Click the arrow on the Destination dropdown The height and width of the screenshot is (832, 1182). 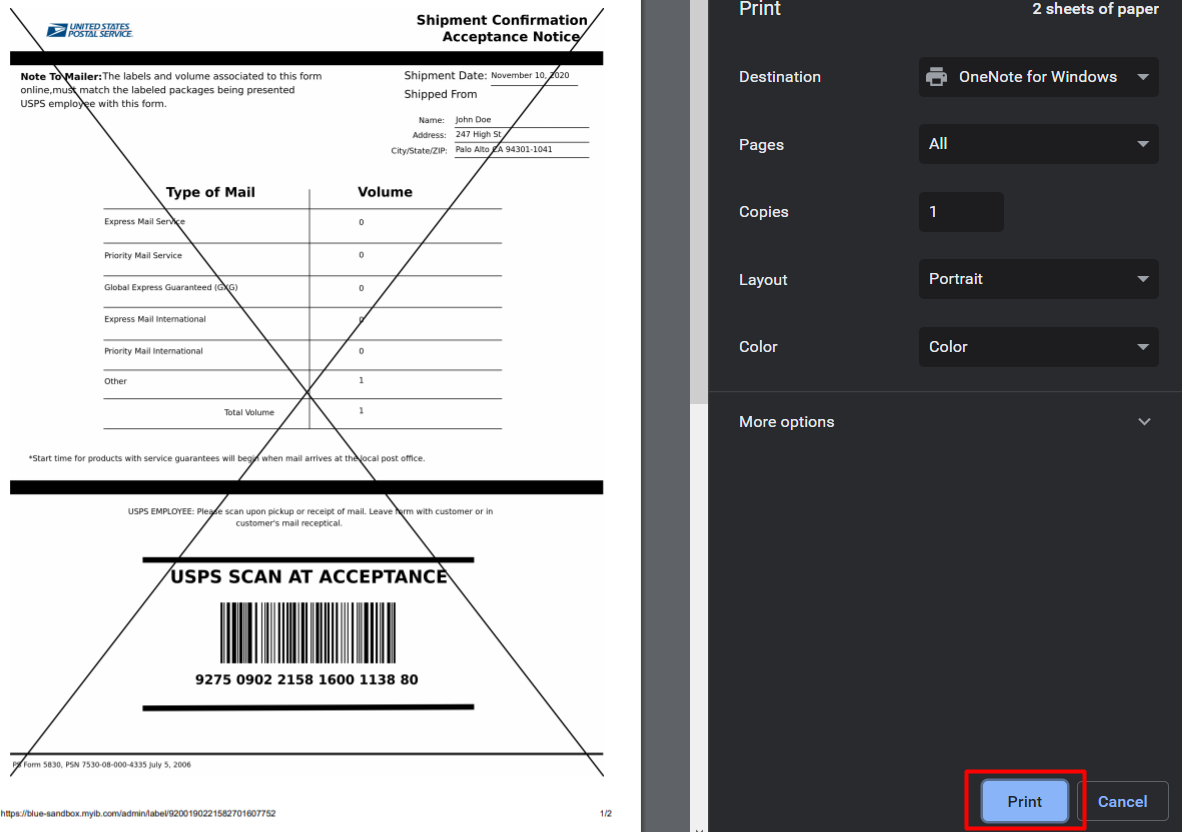1142,77
